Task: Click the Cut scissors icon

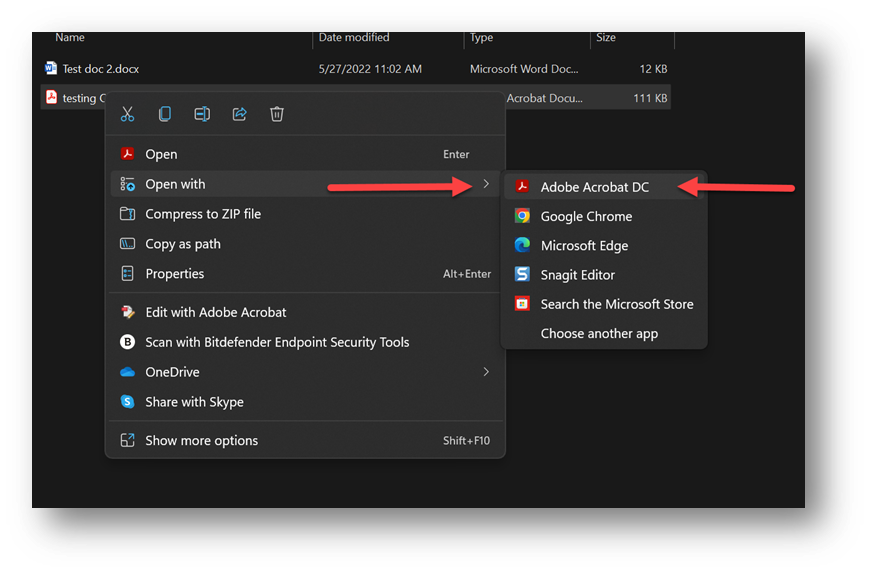Action: coord(127,114)
